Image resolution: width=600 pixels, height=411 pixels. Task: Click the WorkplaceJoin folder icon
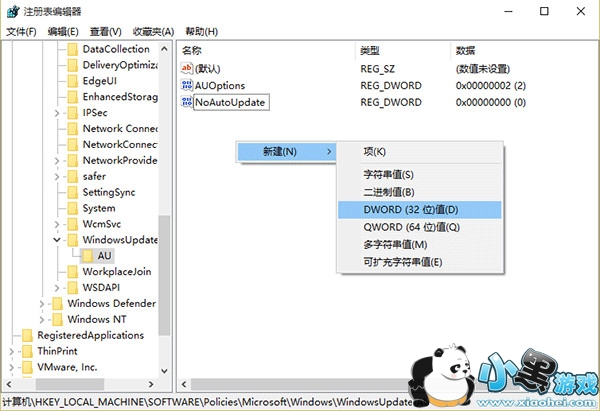[73, 272]
